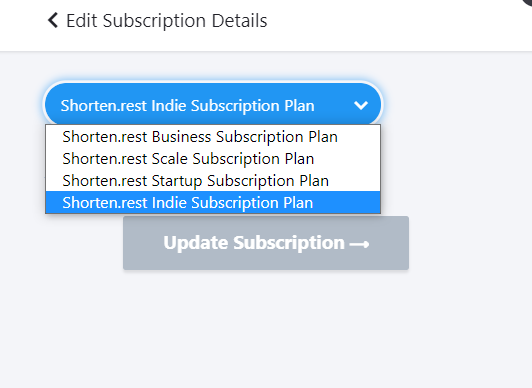Click the word Business in the plan list
This screenshot has width=532, height=388.
(x=182, y=137)
